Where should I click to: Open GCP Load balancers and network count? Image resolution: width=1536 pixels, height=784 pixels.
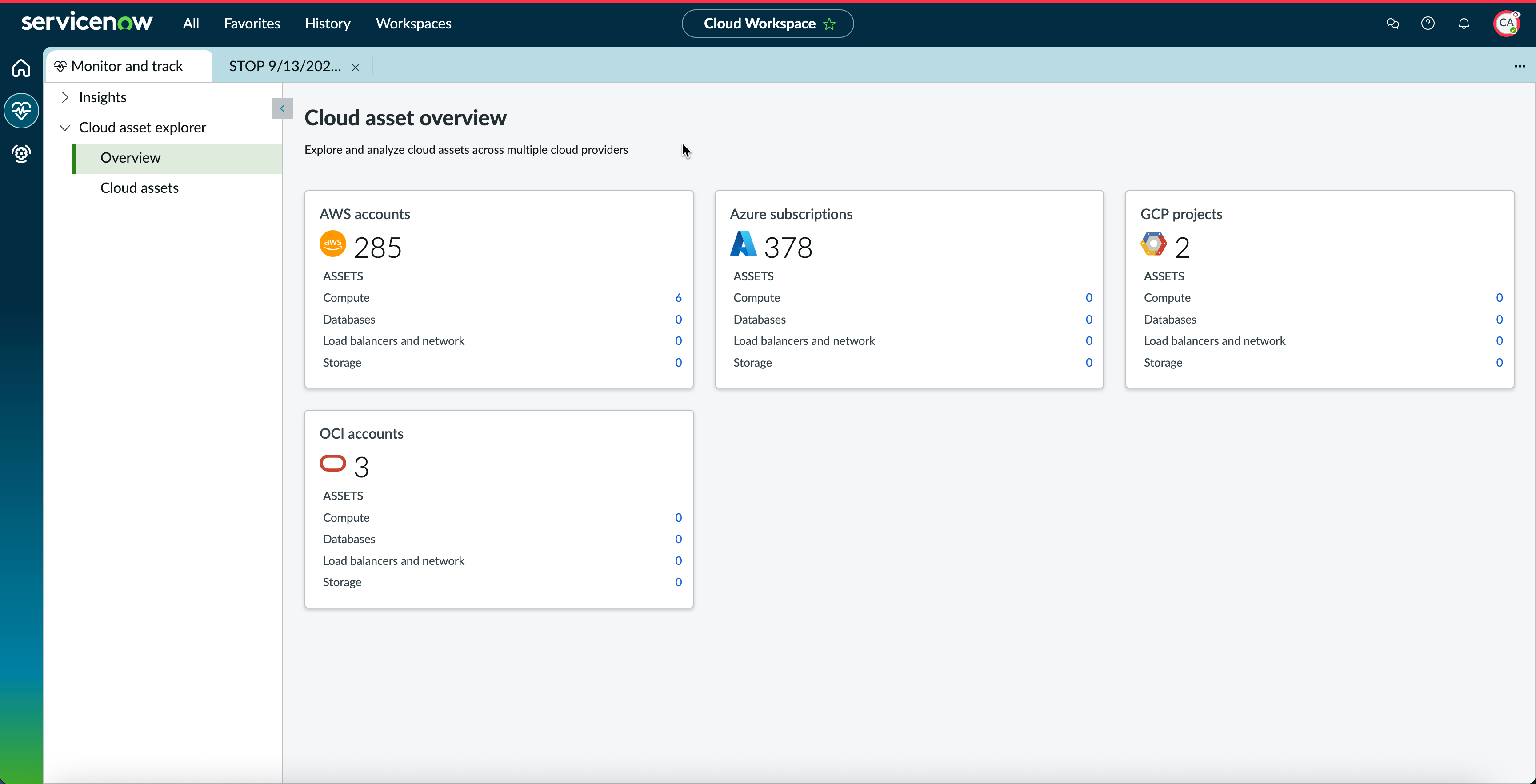pyautogui.click(x=1499, y=341)
